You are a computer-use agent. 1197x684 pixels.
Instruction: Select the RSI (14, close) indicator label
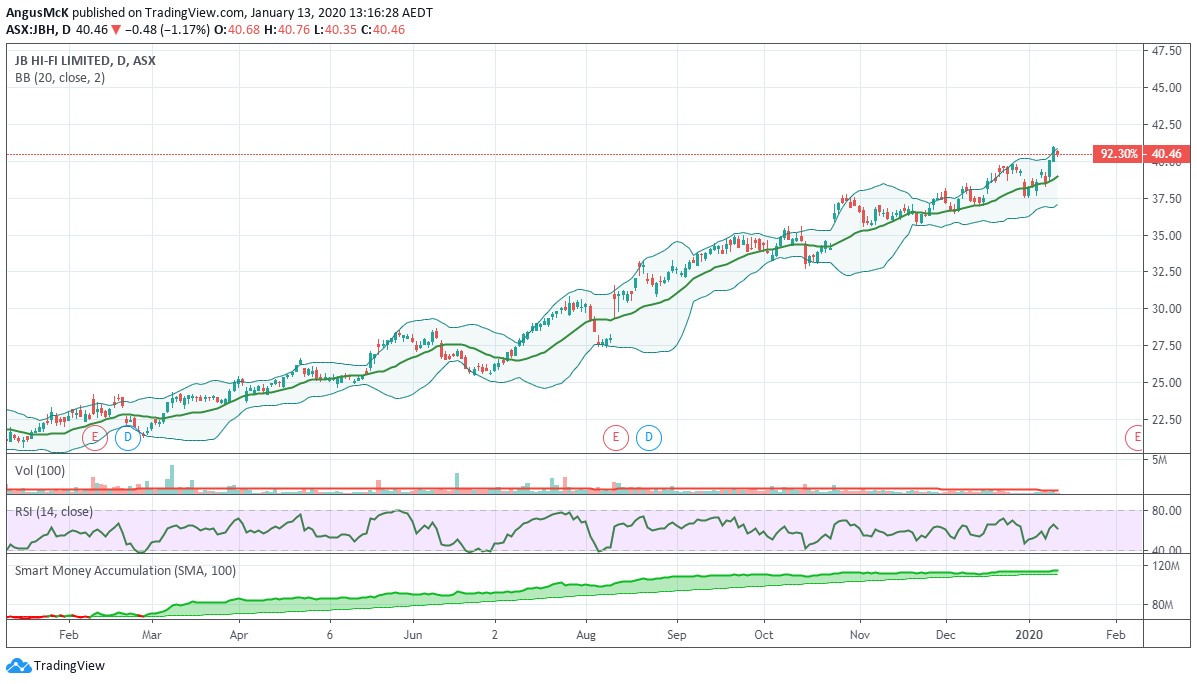(x=53, y=511)
